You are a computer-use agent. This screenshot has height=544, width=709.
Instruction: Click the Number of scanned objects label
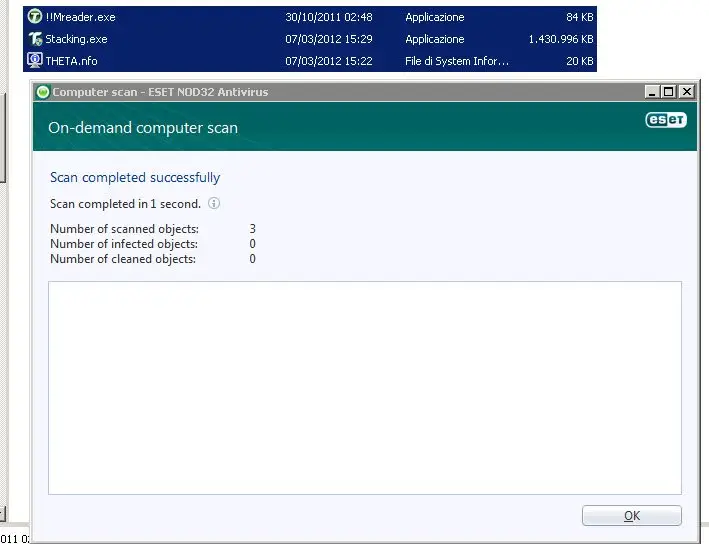124,229
